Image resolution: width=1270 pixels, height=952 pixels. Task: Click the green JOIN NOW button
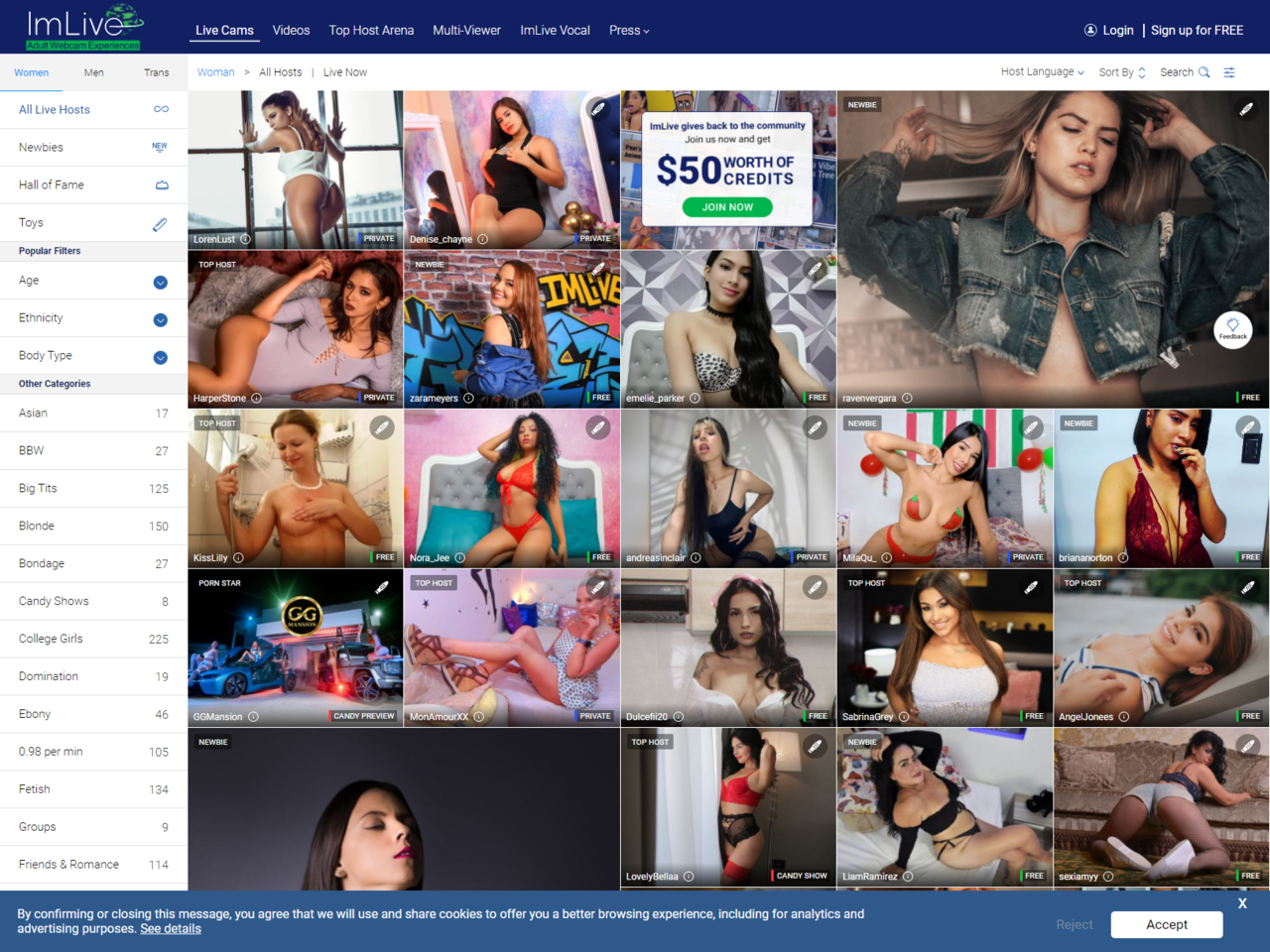(x=727, y=207)
